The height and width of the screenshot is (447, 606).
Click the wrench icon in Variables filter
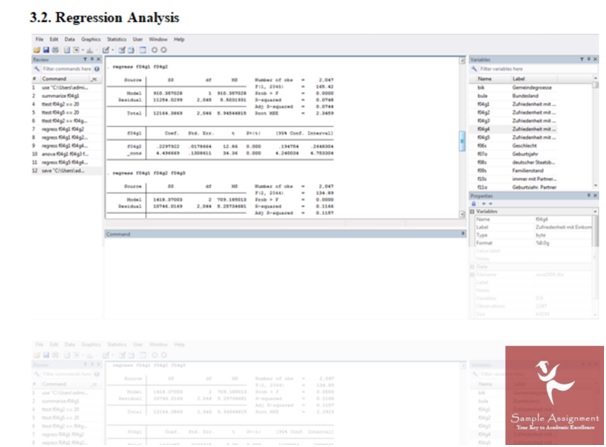pyautogui.click(x=474, y=69)
